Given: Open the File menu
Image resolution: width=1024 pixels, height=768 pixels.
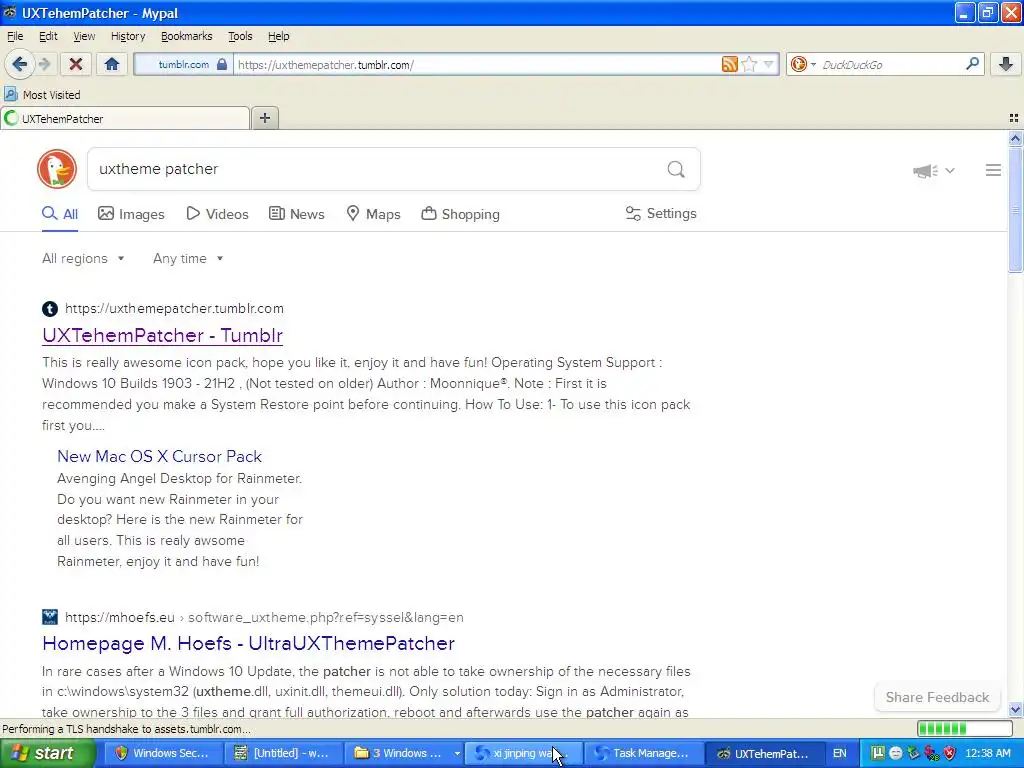Looking at the screenshot, I should (x=15, y=36).
